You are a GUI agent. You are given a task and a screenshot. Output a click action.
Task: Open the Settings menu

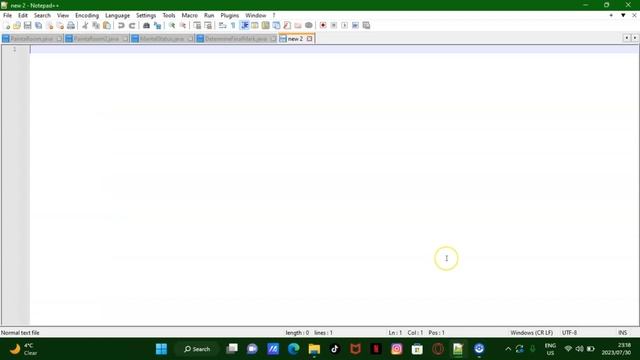click(x=146, y=15)
